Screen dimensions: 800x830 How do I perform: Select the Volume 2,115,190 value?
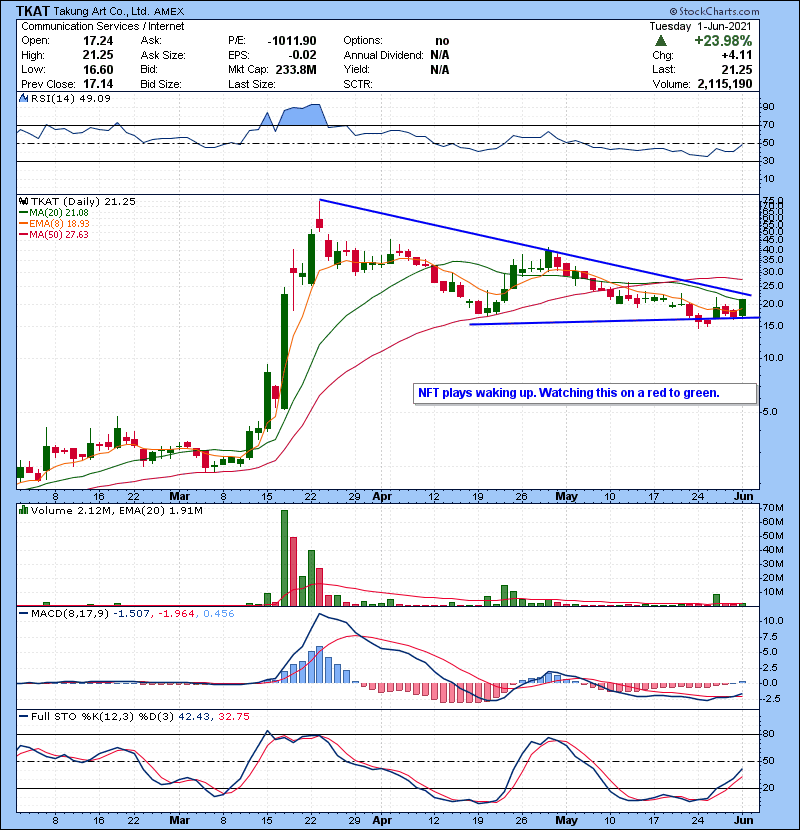(x=725, y=84)
